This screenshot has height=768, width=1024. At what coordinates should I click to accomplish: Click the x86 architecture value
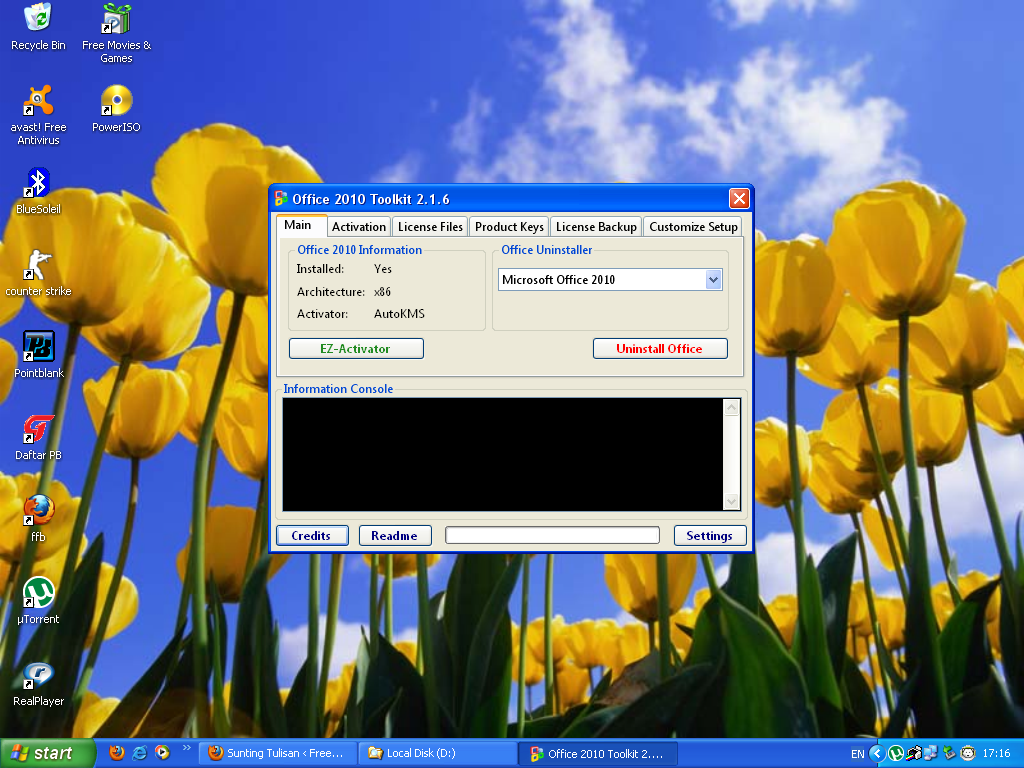pos(383,292)
